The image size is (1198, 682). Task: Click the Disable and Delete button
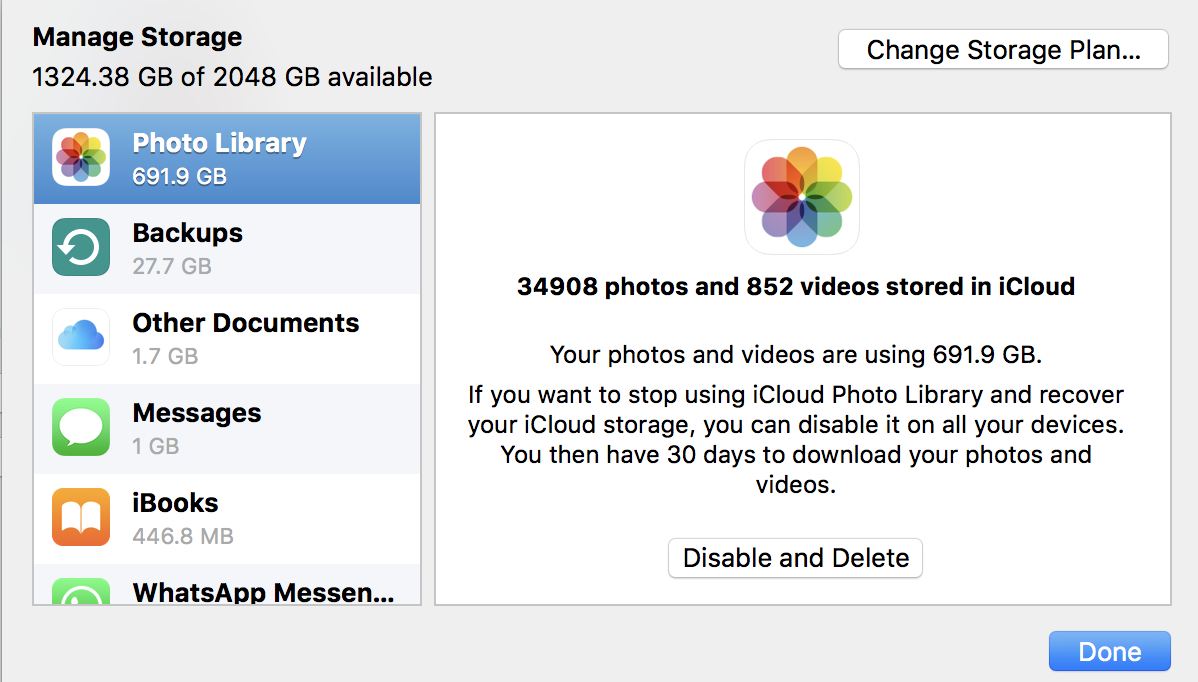click(x=795, y=558)
